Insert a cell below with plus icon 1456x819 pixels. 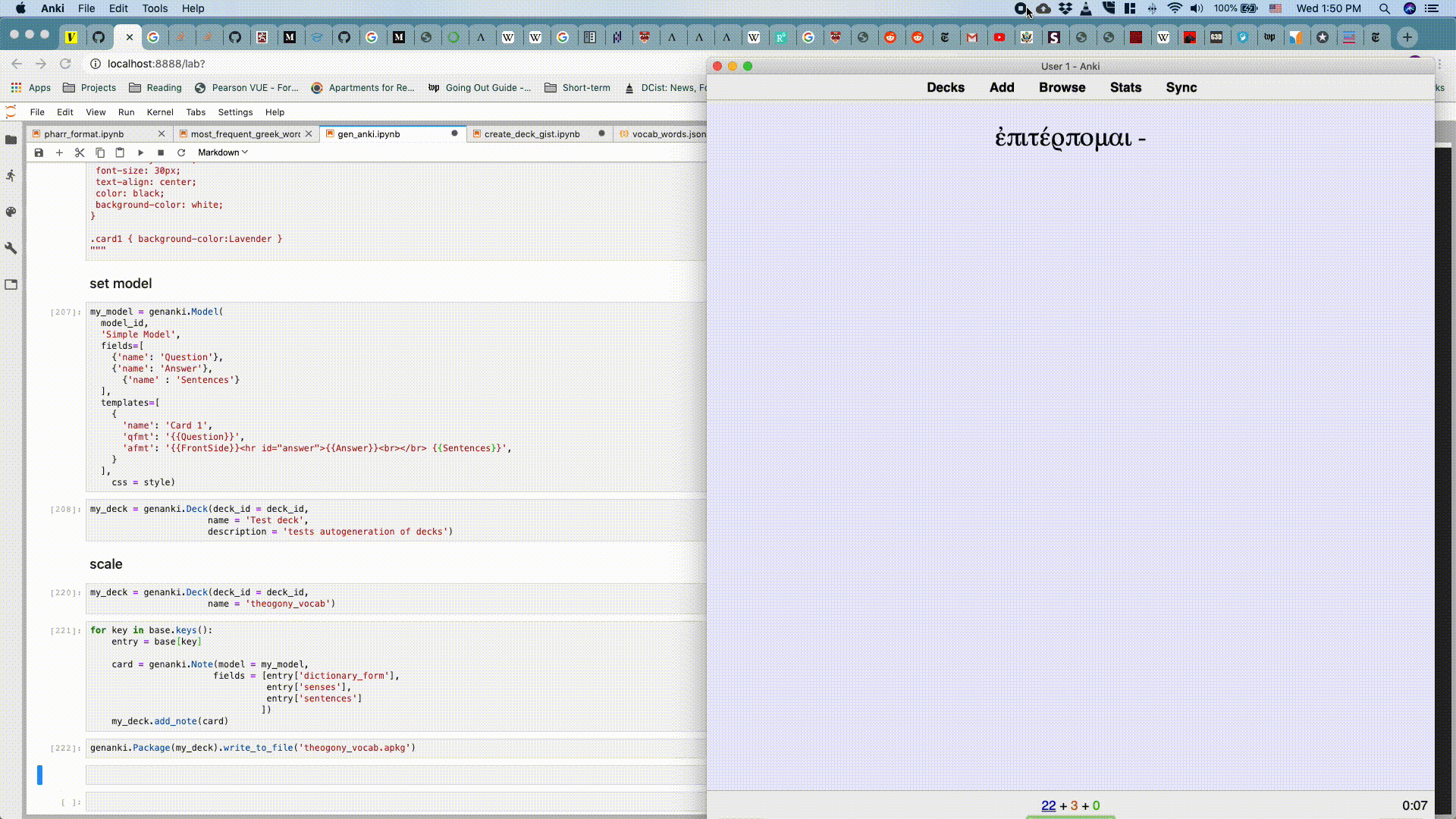tap(59, 152)
